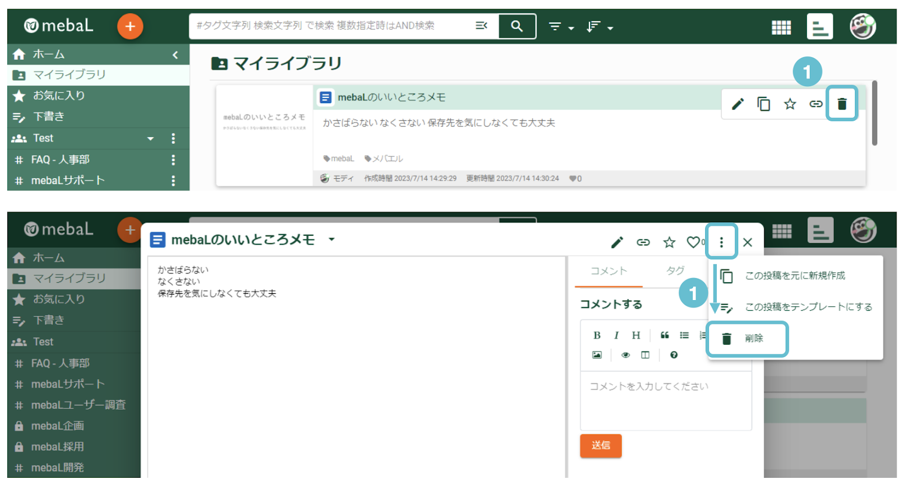Toggle bold formatting in the comment editor
The height and width of the screenshot is (484, 901).
click(x=597, y=335)
